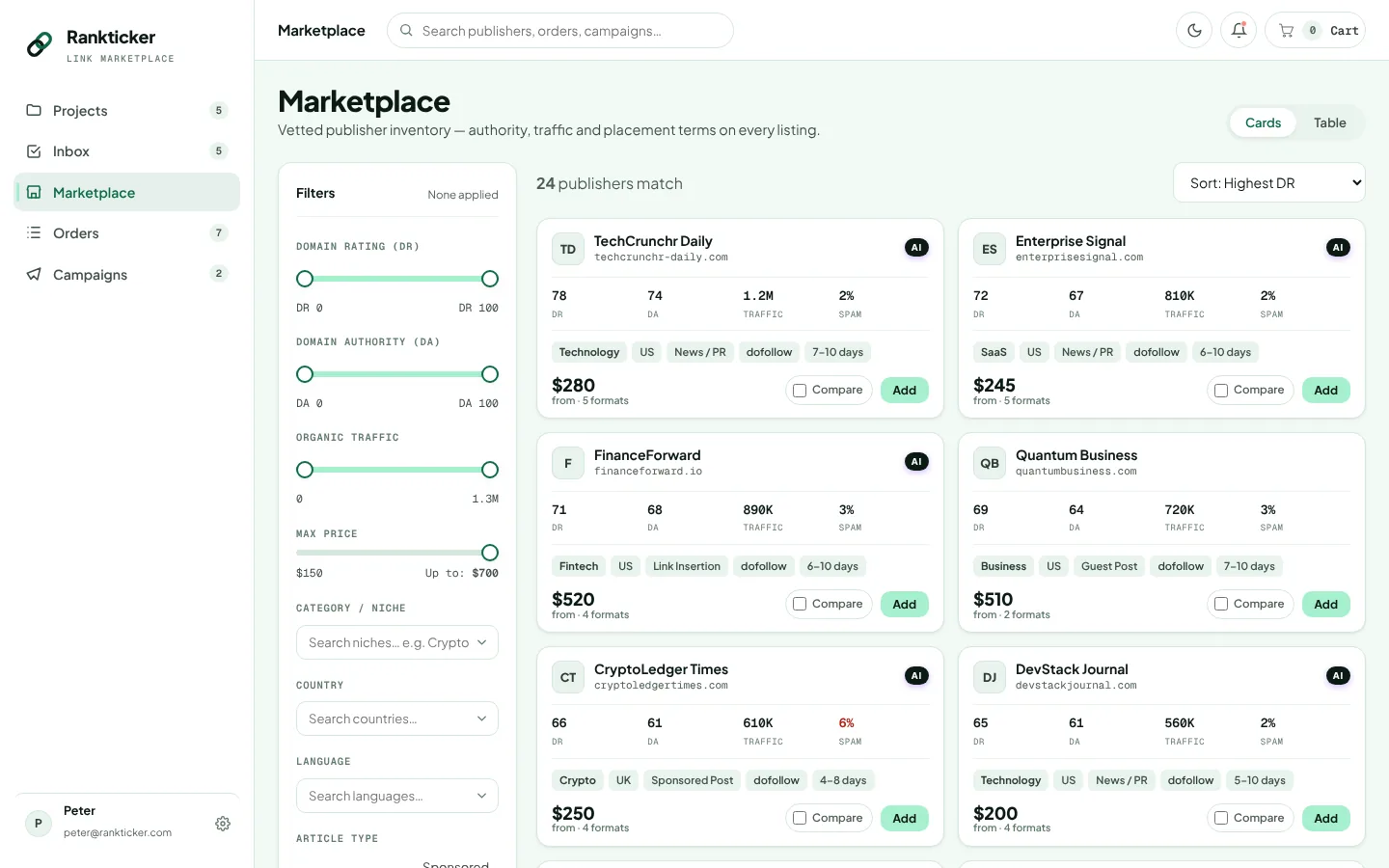This screenshot has width=1389, height=868.
Task: Switch to the Table view tab
Action: 1329,122
